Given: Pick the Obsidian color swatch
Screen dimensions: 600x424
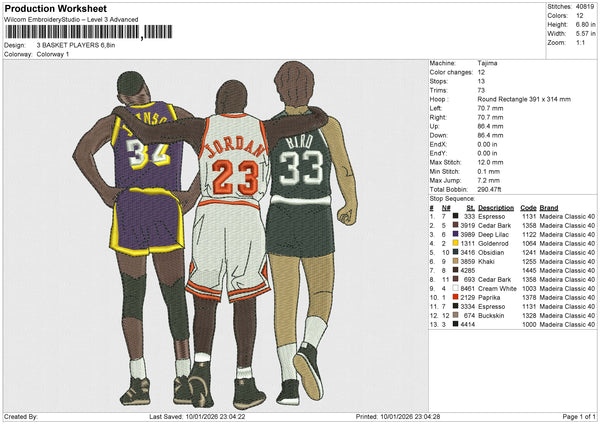Looking at the screenshot, I should coord(455,253).
